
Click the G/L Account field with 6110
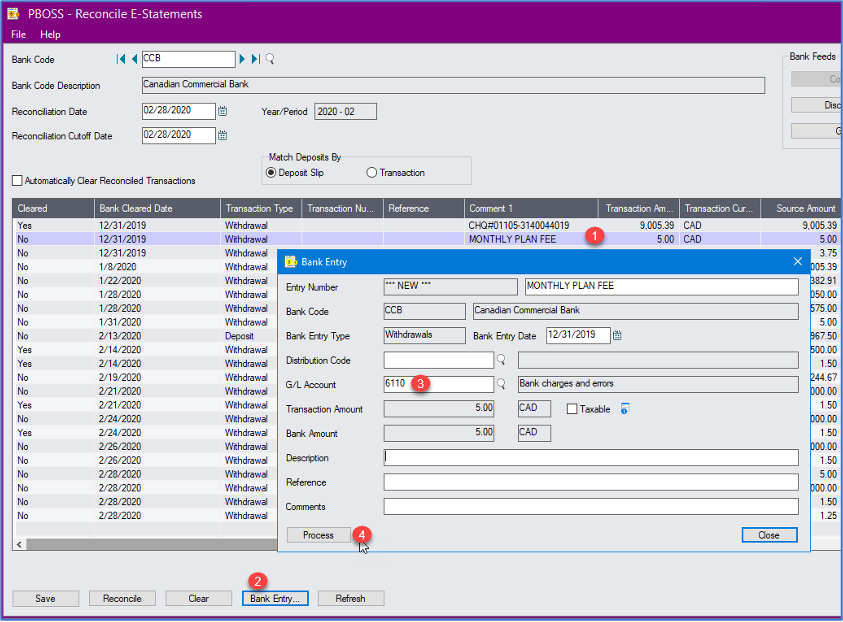438,384
